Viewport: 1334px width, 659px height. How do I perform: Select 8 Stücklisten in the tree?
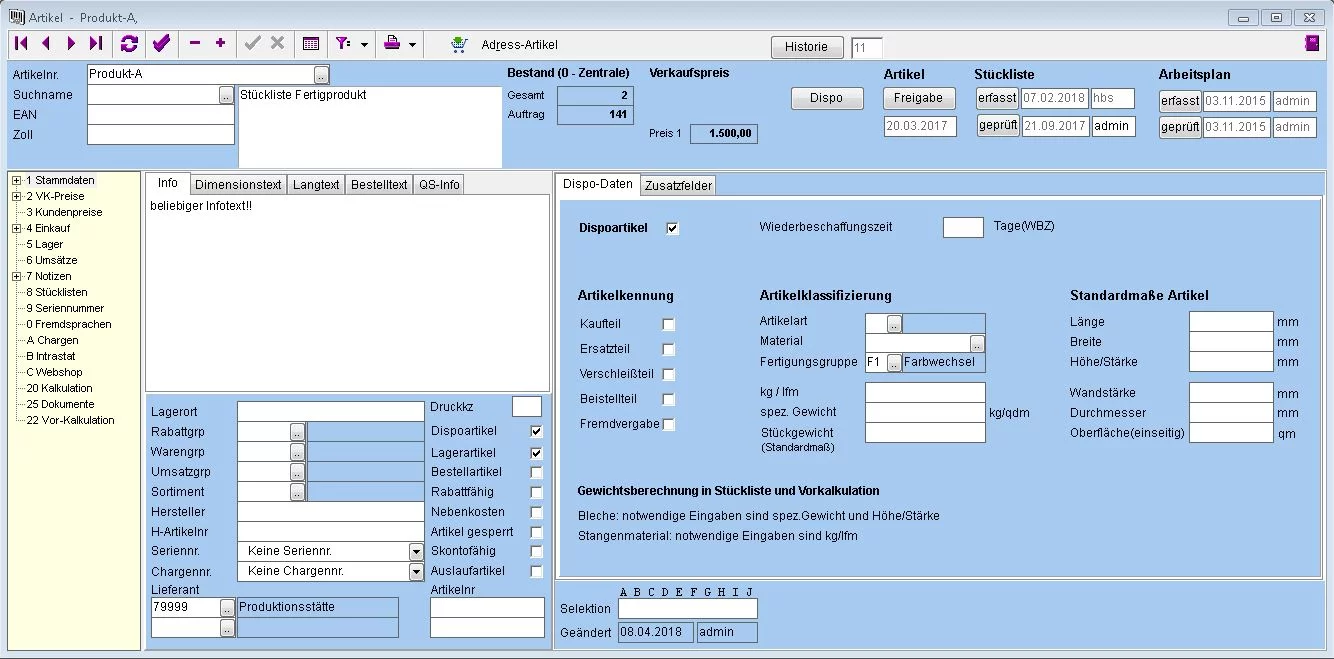click(x=57, y=292)
